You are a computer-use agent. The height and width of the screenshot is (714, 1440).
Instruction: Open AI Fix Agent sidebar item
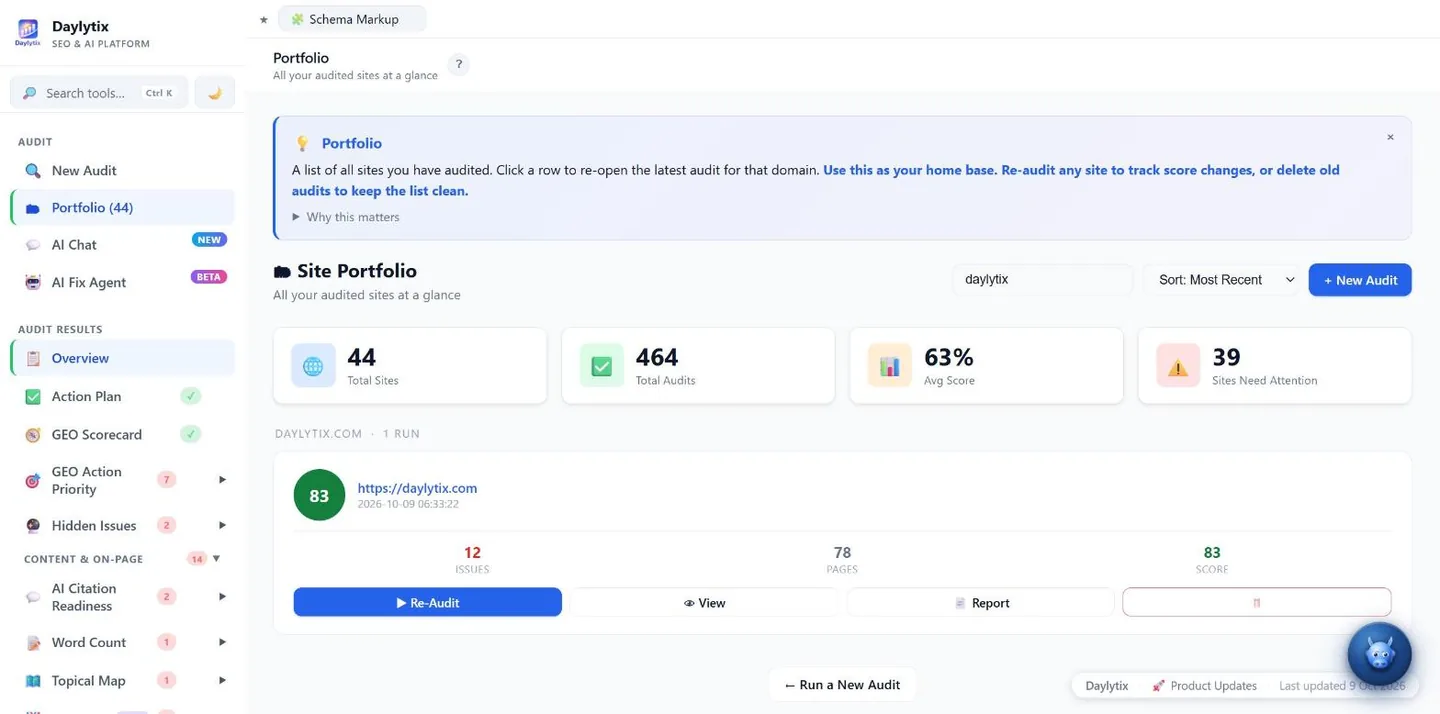pyautogui.click(x=122, y=282)
